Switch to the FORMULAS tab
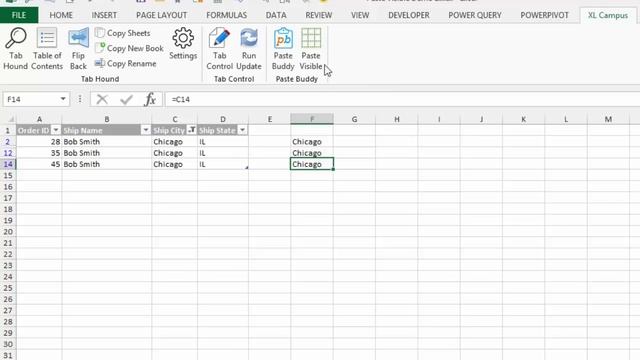Viewport: 640px width, 360px height. tap(227, 15)
